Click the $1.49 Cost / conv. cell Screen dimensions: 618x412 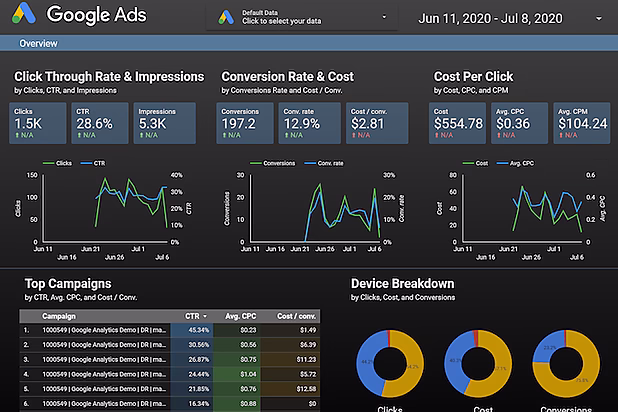(290, 330)
